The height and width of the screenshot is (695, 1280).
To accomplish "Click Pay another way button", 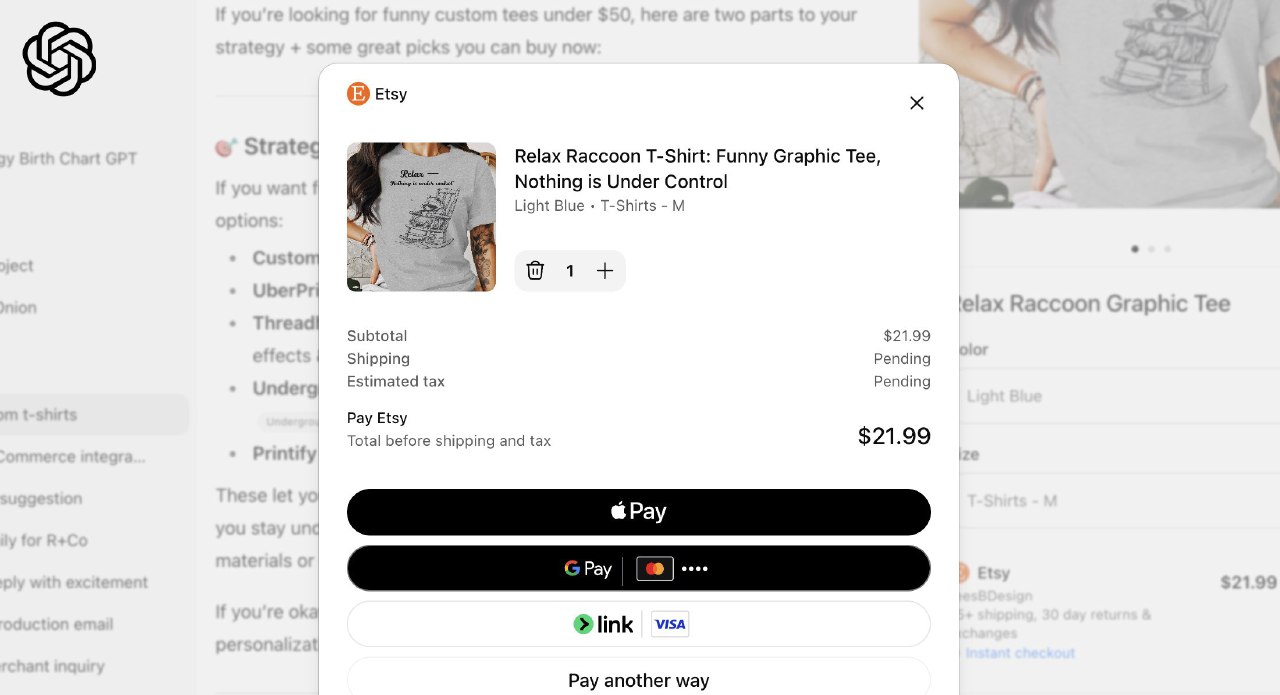I will click(638, 680).
